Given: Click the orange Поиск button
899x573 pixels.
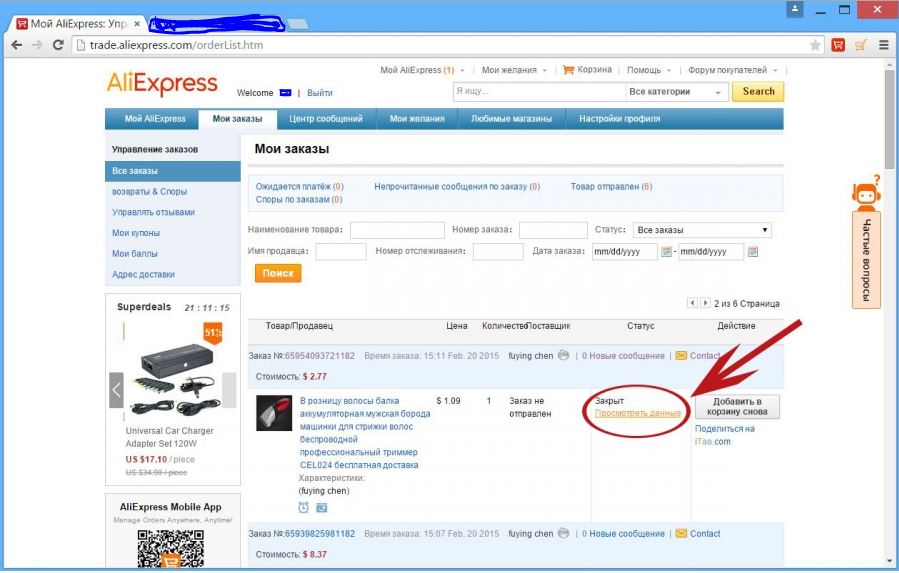Looking at the screenshot, I should click(x=278, y=274).
